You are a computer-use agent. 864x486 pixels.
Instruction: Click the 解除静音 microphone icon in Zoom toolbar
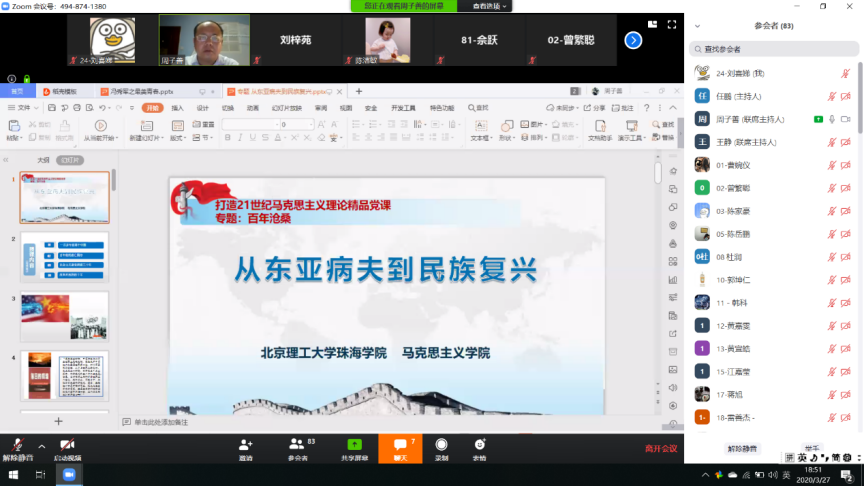click(18, 445)
